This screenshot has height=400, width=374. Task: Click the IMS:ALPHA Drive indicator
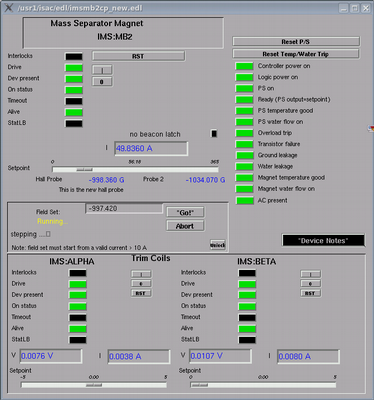78,284
